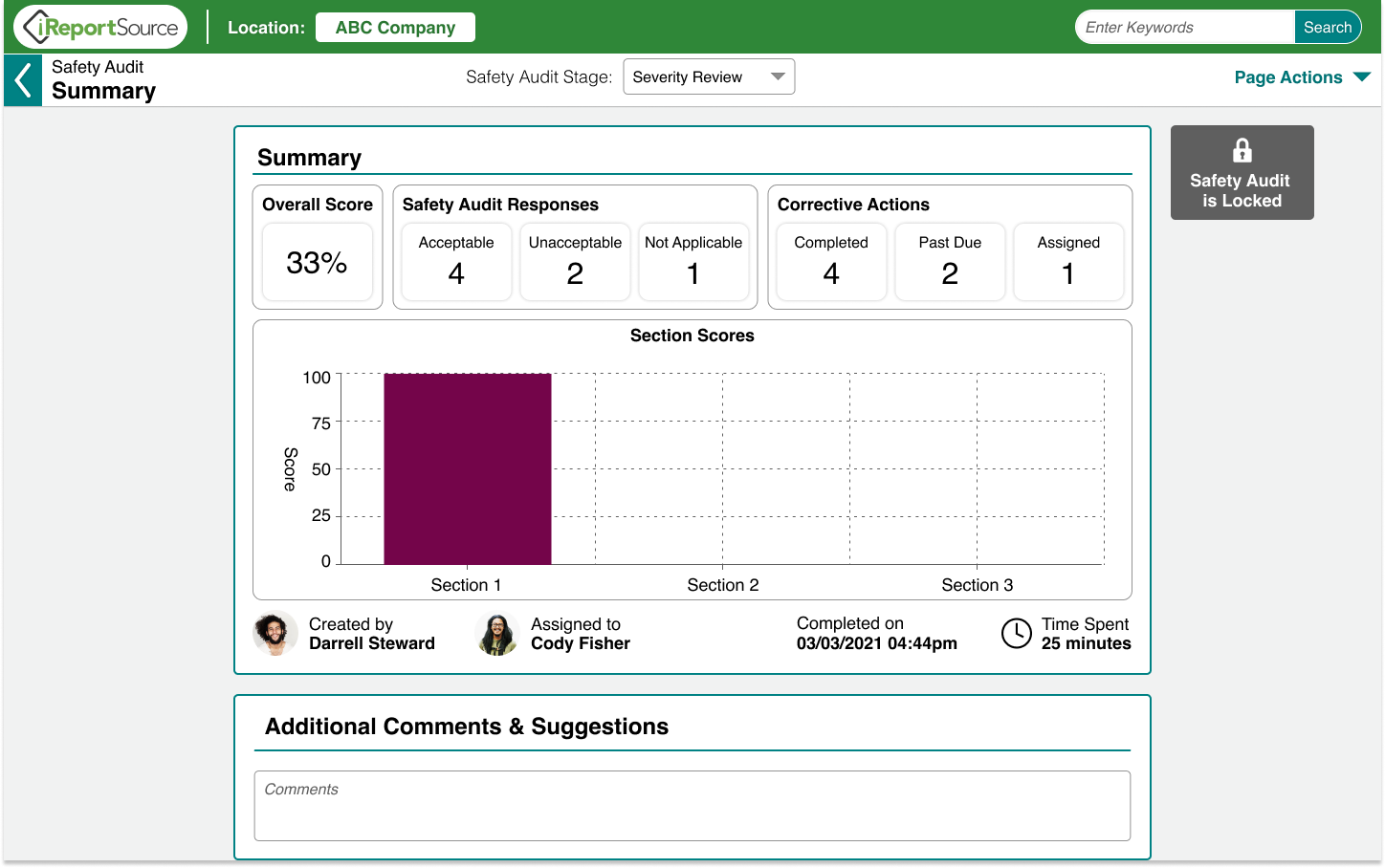Click the Search button
The image size is (1385, 868).
[x=1328, y=27]
